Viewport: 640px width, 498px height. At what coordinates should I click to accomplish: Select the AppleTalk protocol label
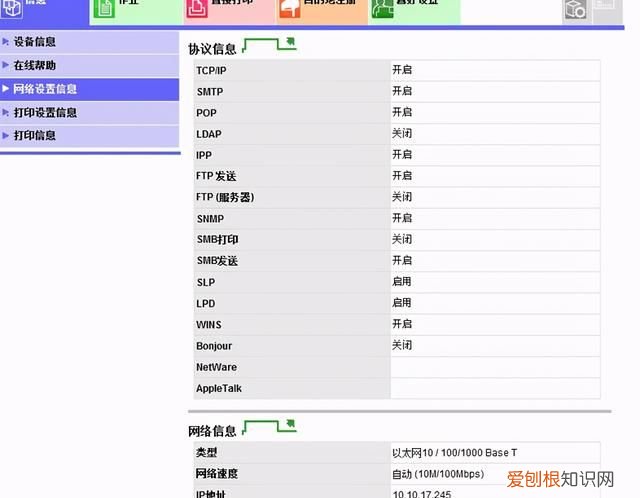[219, 389]
